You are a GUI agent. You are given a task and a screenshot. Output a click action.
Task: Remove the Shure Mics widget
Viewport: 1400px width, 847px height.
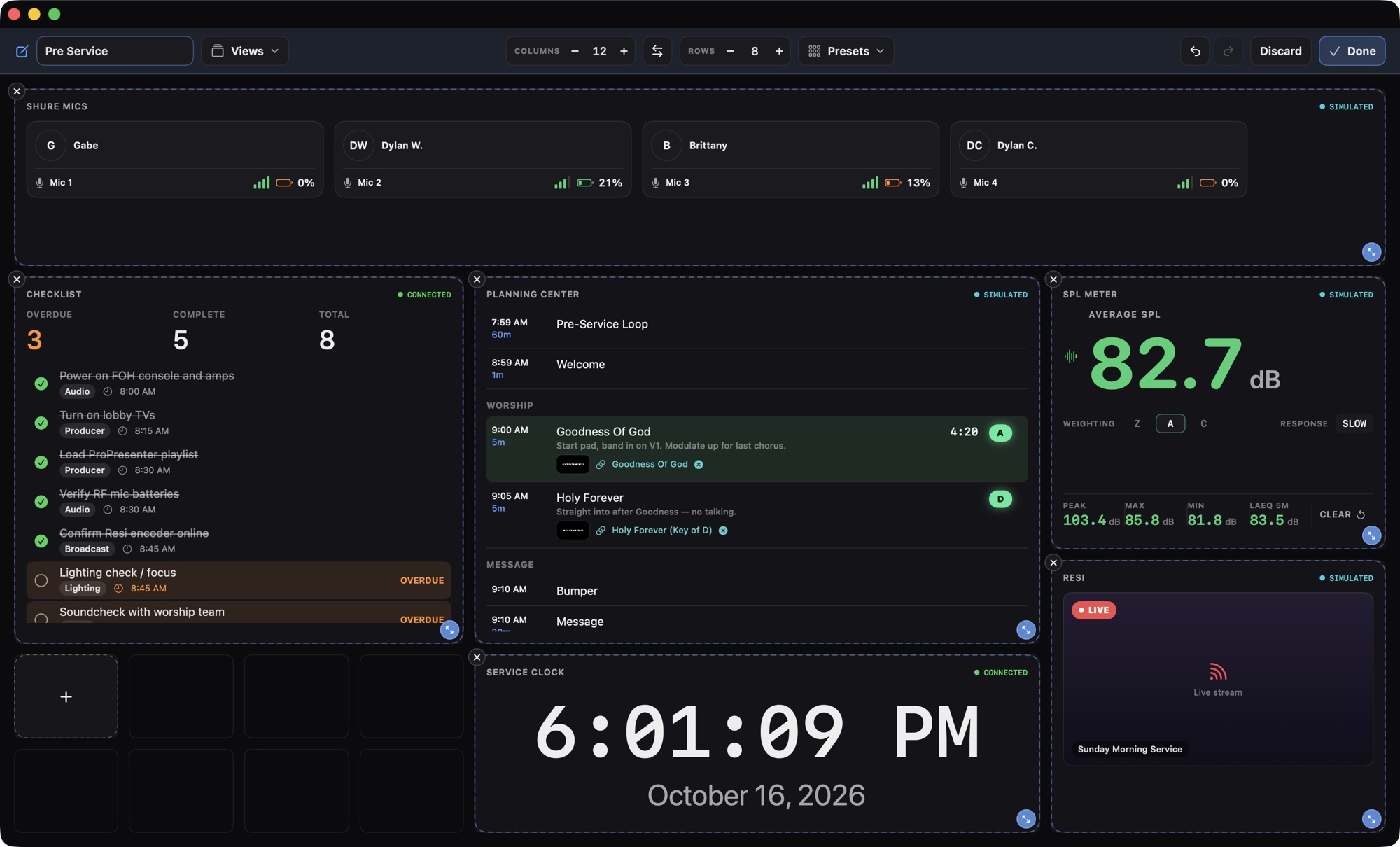[17, 92]
